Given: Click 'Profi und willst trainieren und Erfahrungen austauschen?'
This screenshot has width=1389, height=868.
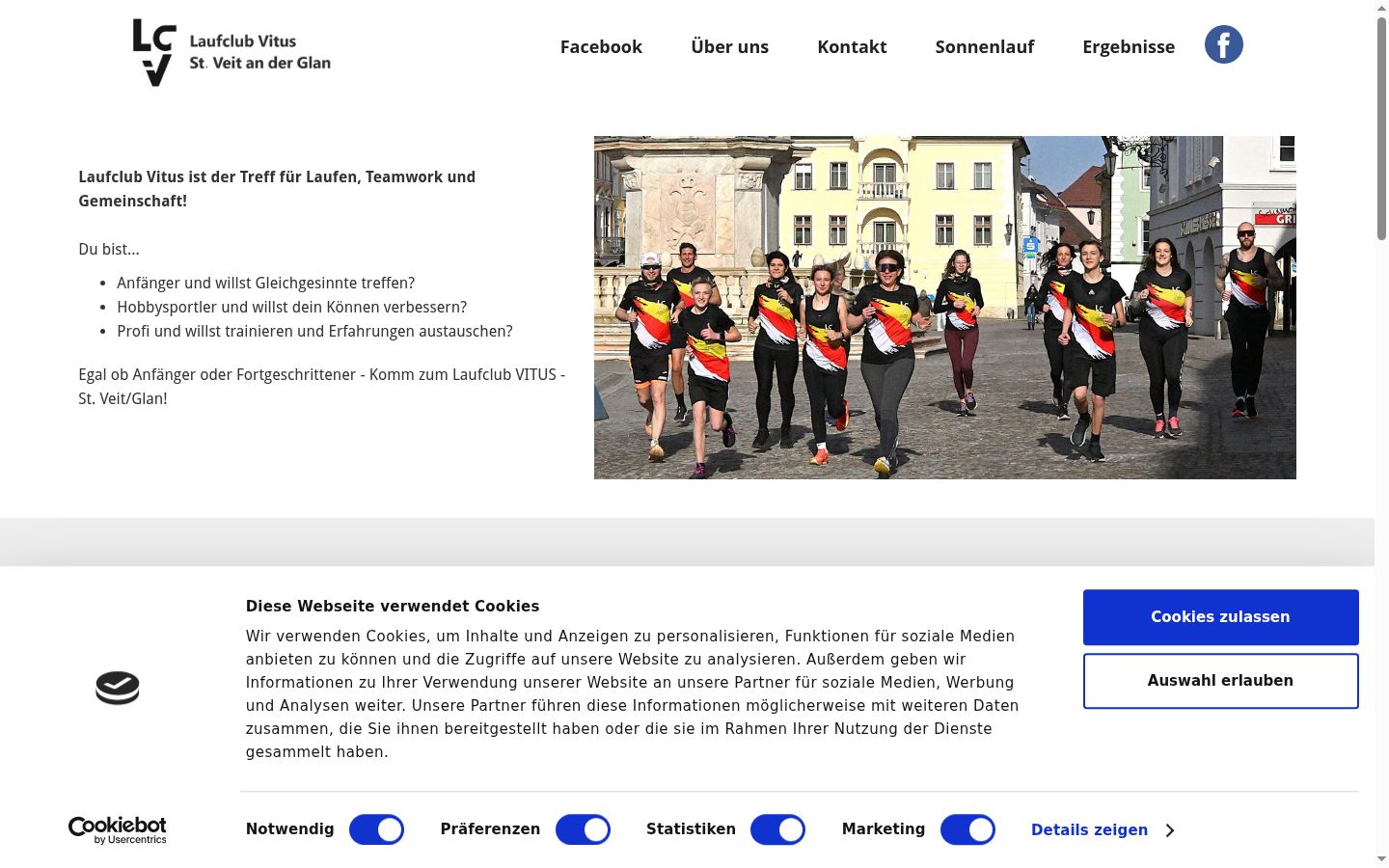Looking at the screenshot, I should 314,331.
